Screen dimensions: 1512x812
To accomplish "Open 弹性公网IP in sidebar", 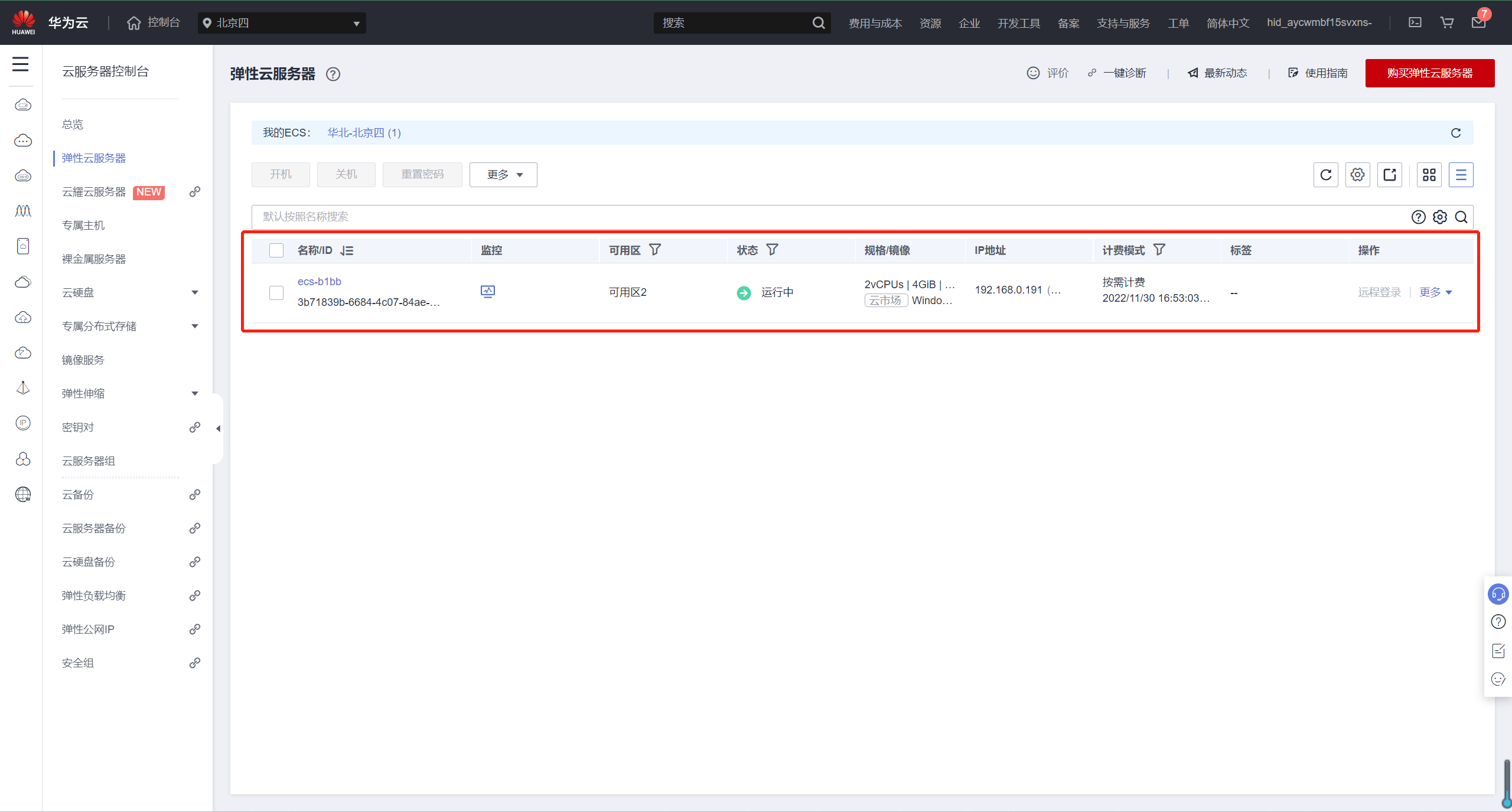I will tap(88, 629).
